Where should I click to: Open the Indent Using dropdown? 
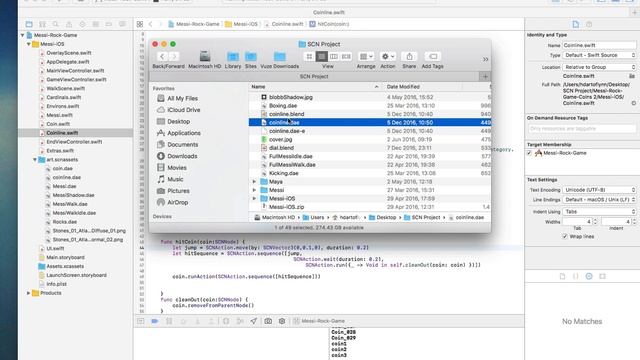(x=599, y=211)
